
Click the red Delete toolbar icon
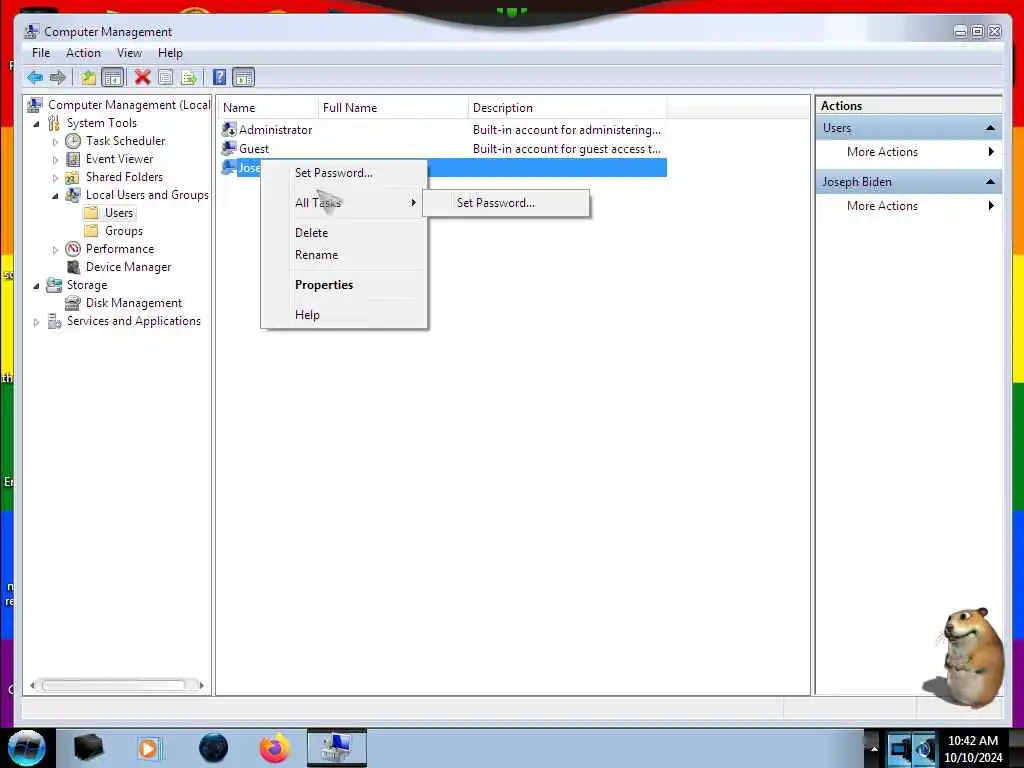pos(142,77)
